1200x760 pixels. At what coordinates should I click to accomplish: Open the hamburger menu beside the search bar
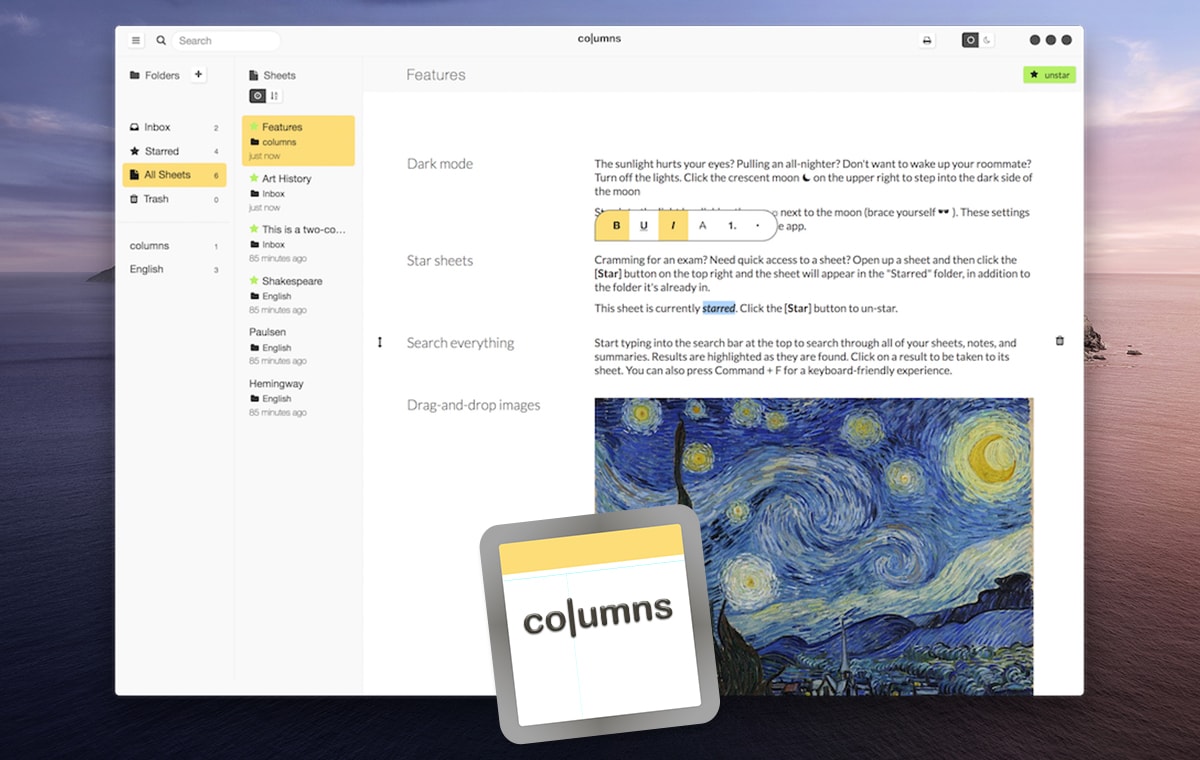click(136, 40)
